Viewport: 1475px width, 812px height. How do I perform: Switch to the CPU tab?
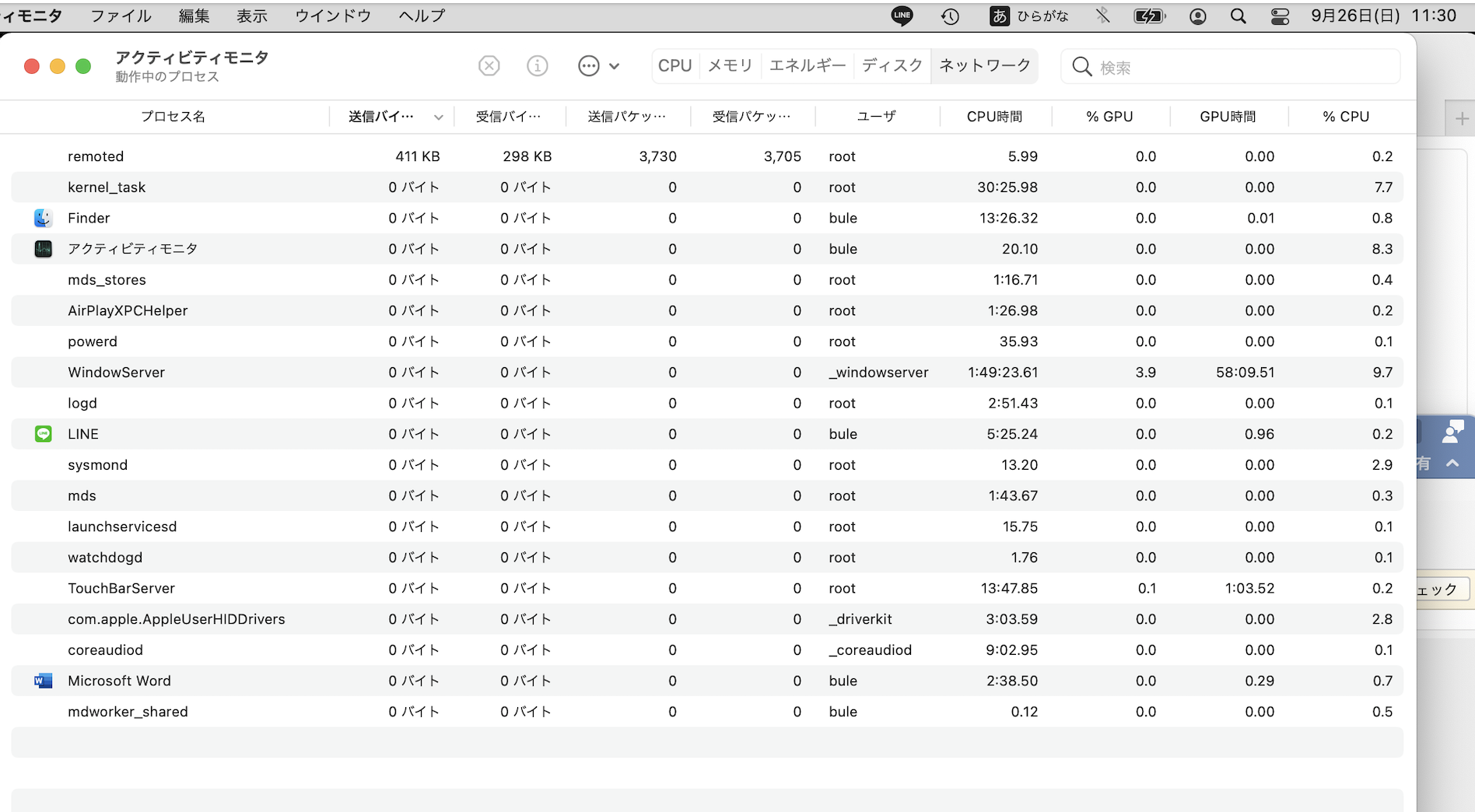coord(674,66)
